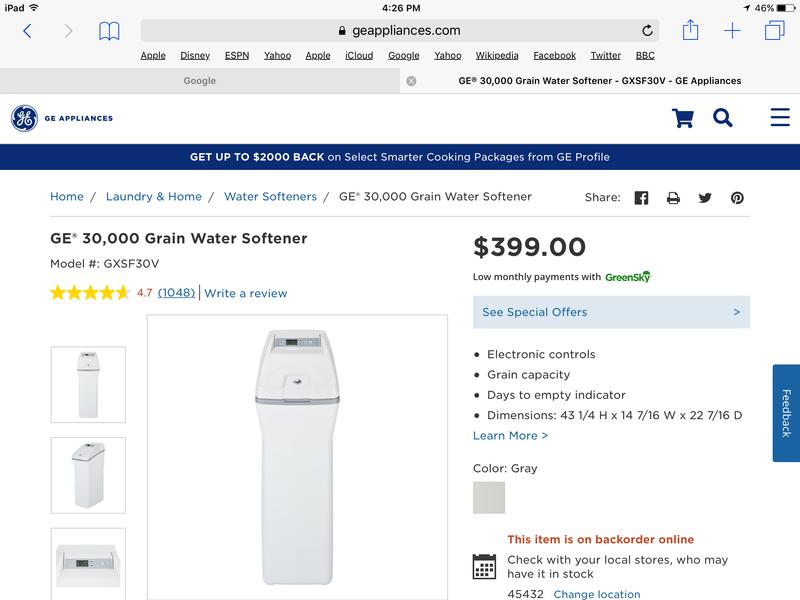Share product on Facebook
The height and width of the screenshot is (600, 800).
pyautogui.click(x=641, y=198)
